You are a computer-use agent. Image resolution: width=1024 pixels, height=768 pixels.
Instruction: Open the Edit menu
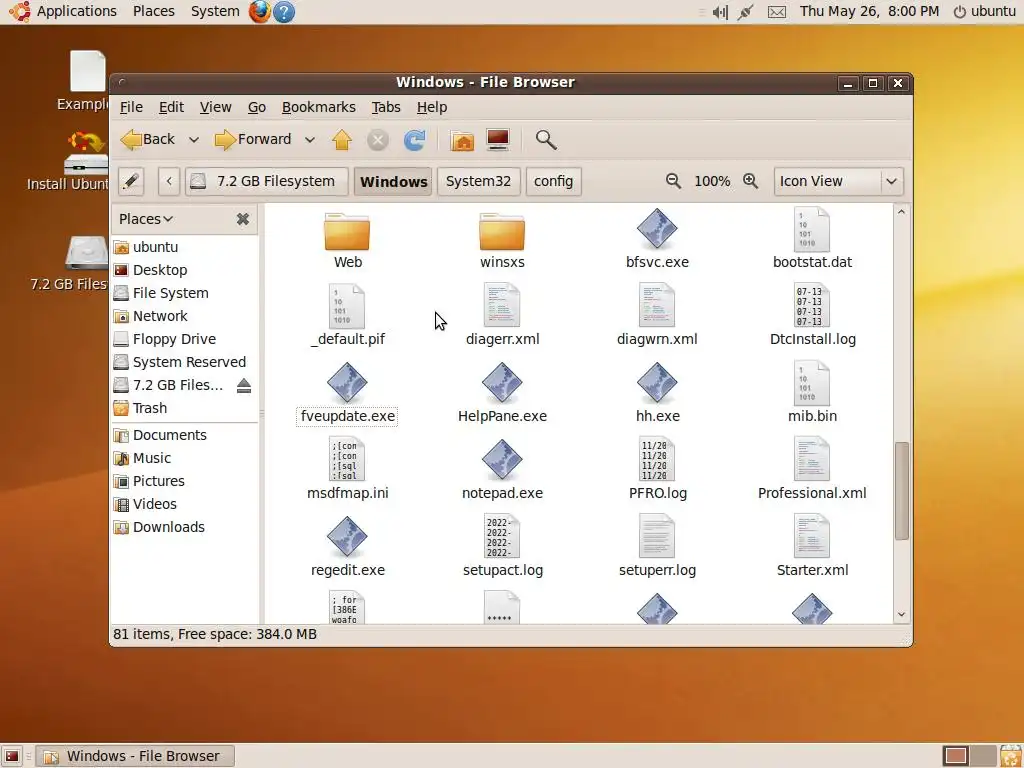click(x=171, y=107)
